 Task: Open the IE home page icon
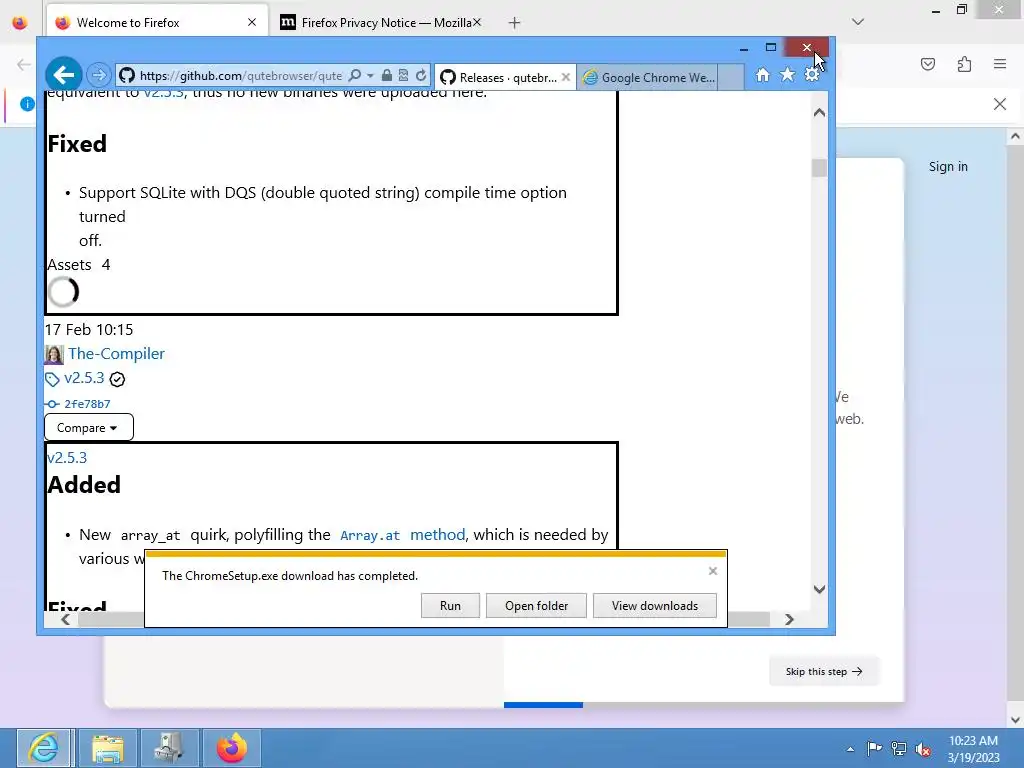[x=763, y=75]
